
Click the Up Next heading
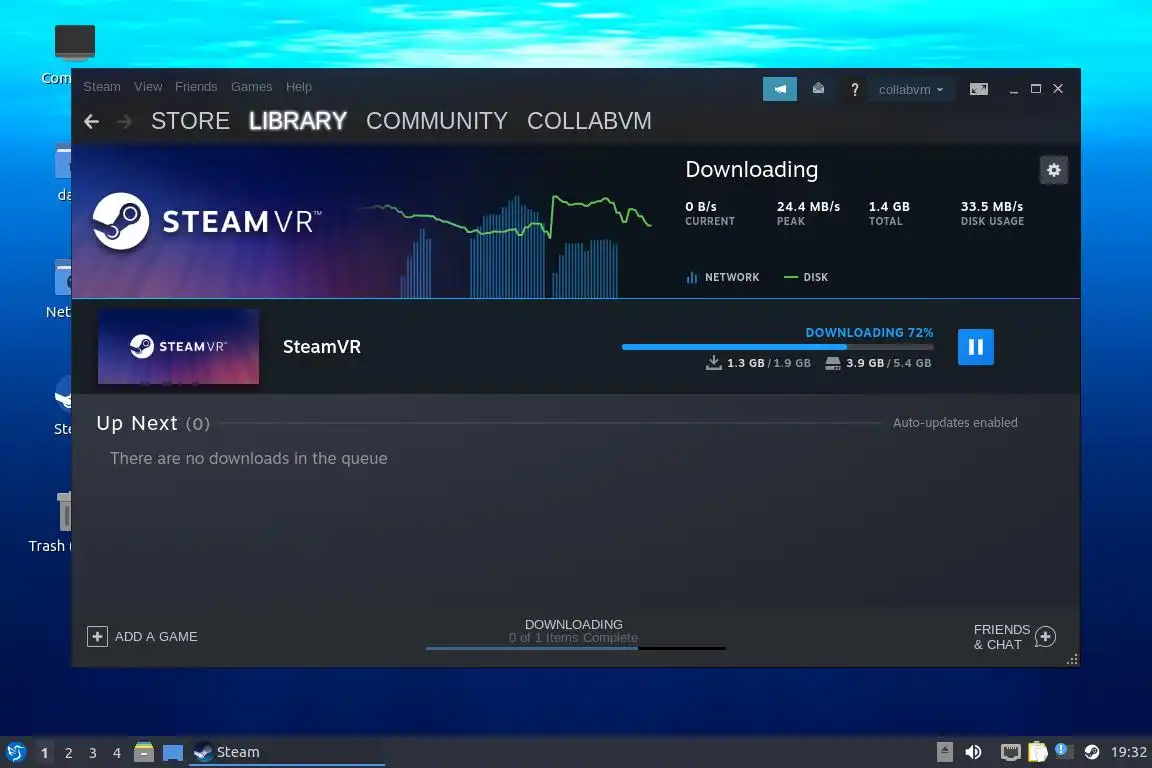click(137, 423)
